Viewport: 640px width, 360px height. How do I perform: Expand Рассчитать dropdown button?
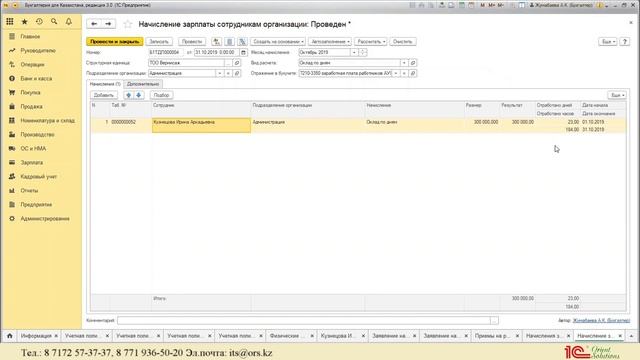tap(371, 42)
